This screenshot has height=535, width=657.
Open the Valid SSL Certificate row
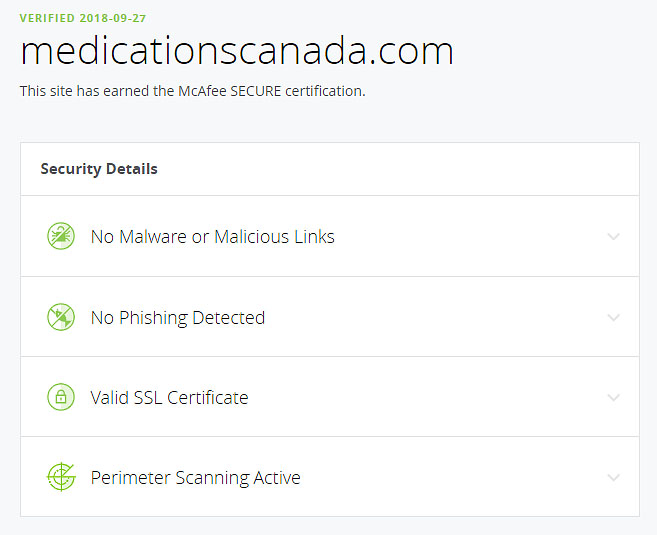pyautogui.click(x=330, y=397)
